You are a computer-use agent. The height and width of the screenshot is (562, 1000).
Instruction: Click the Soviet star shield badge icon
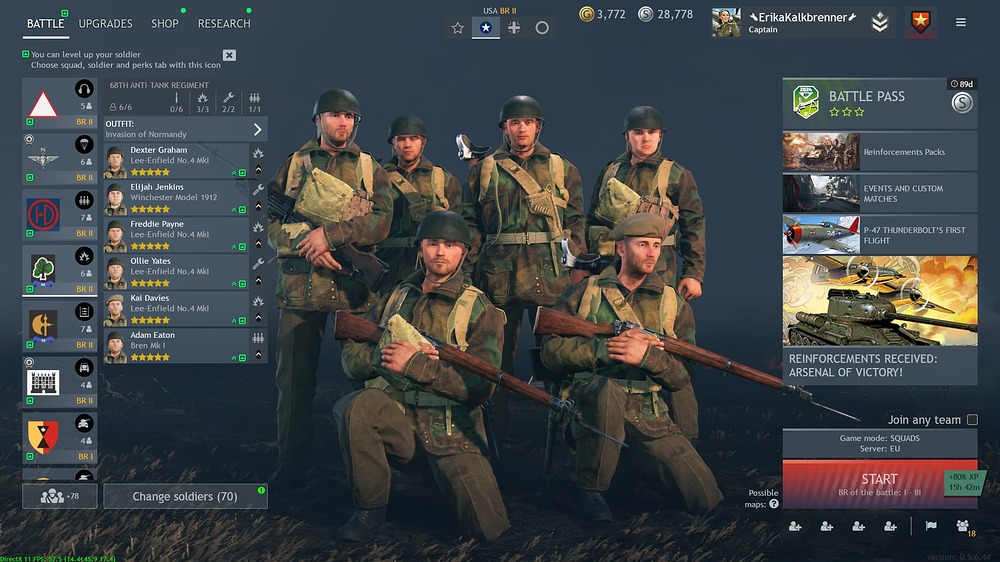(x=920, y=22)
